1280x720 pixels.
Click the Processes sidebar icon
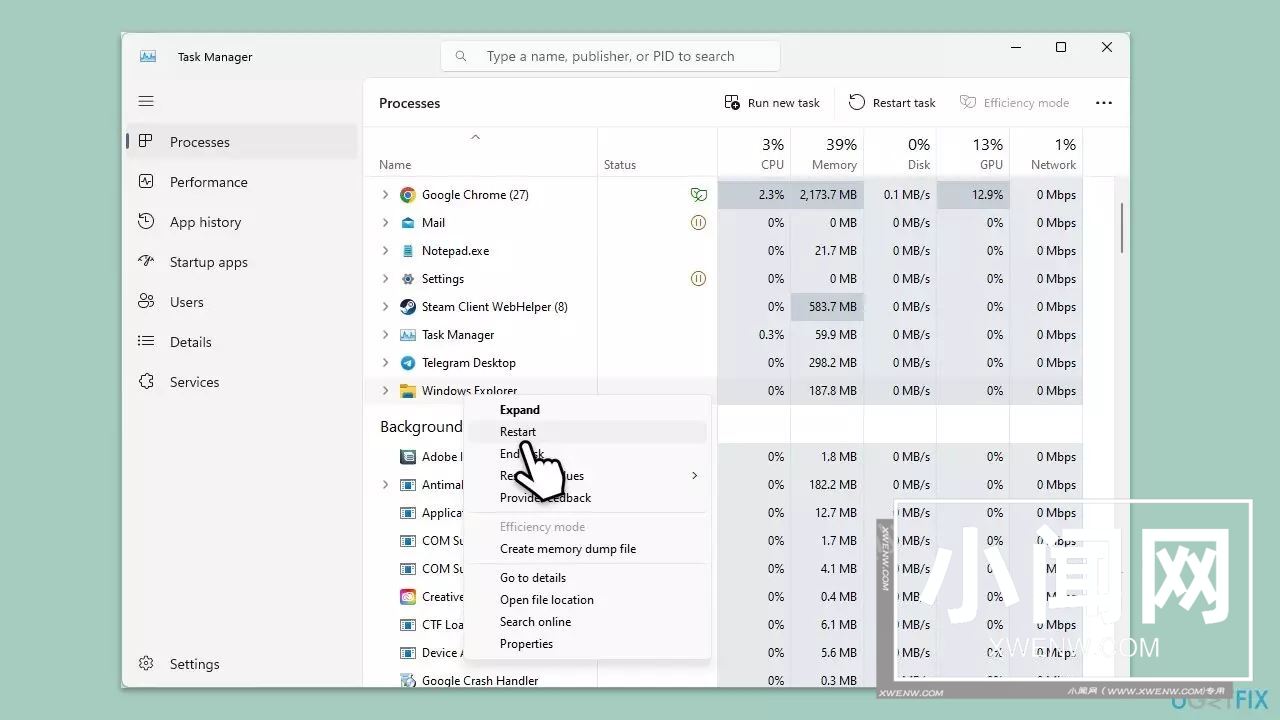pos(146,142)
